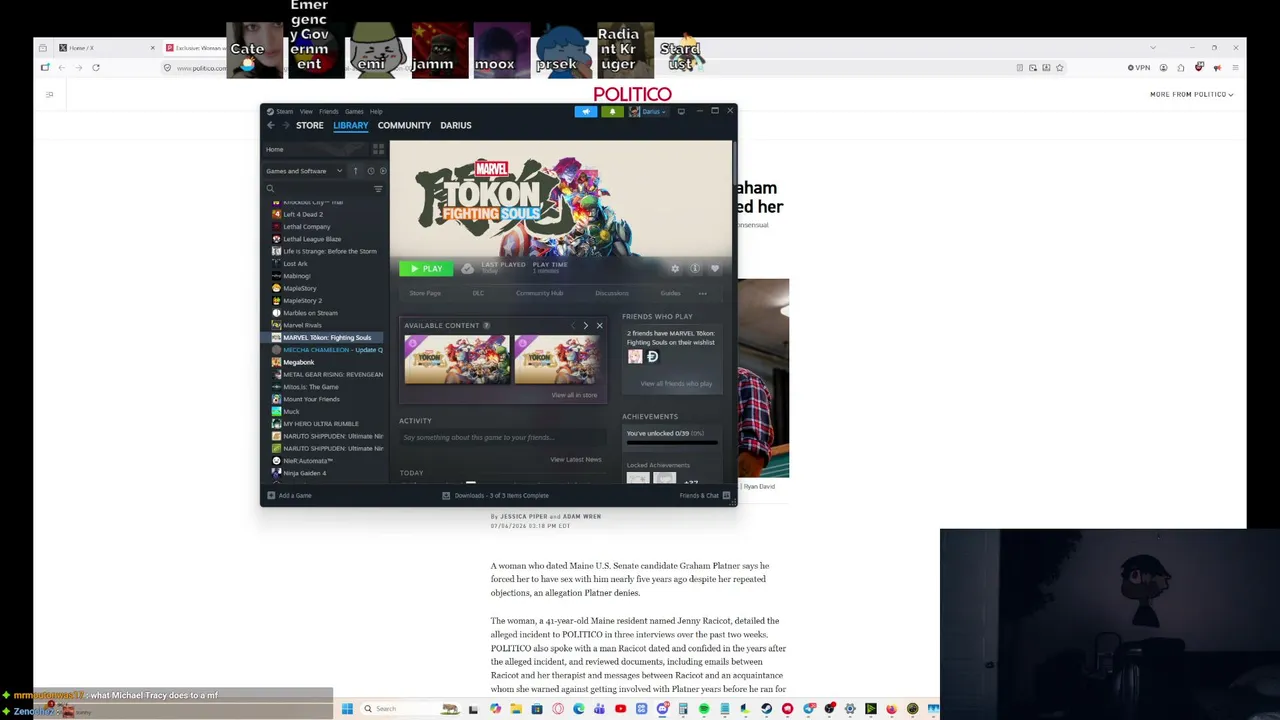Click the green Play button for MARVEL Tōkon

coord(426,268)
